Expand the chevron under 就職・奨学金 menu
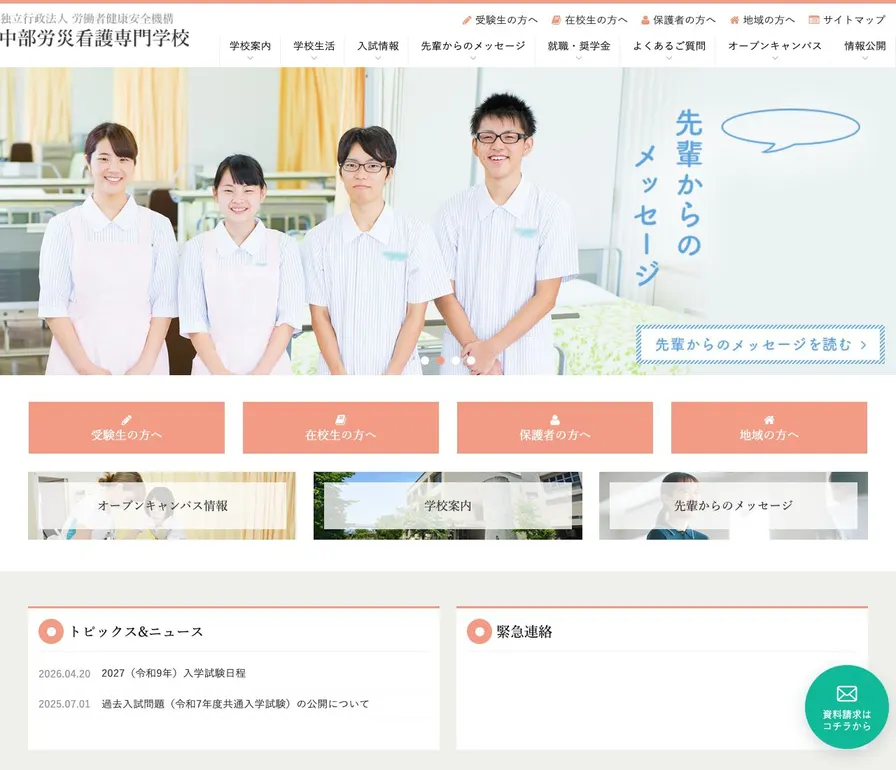Image resolution: width=896 pixels, height=770 pixels. (579, 58)
